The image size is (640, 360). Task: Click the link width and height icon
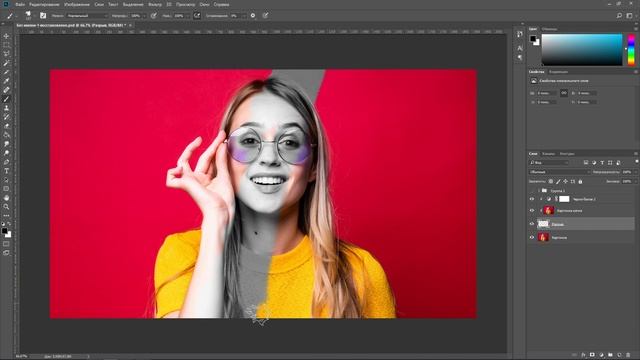564,93
